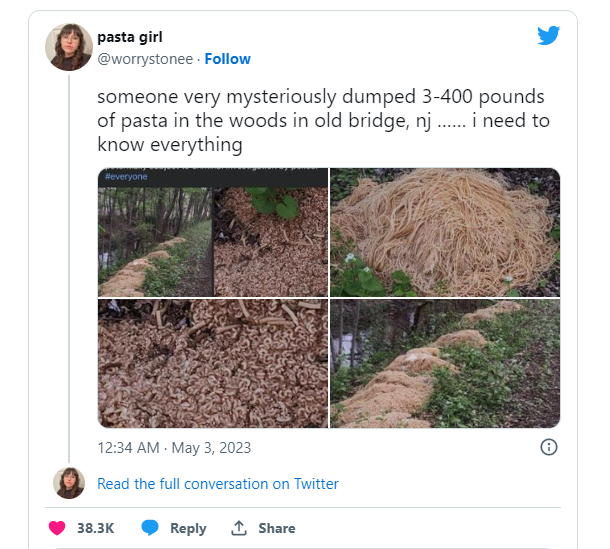Open the photo of pasta mounds along path
The height and width of the screenshot is (549, 610).
[x=445, y=363]
